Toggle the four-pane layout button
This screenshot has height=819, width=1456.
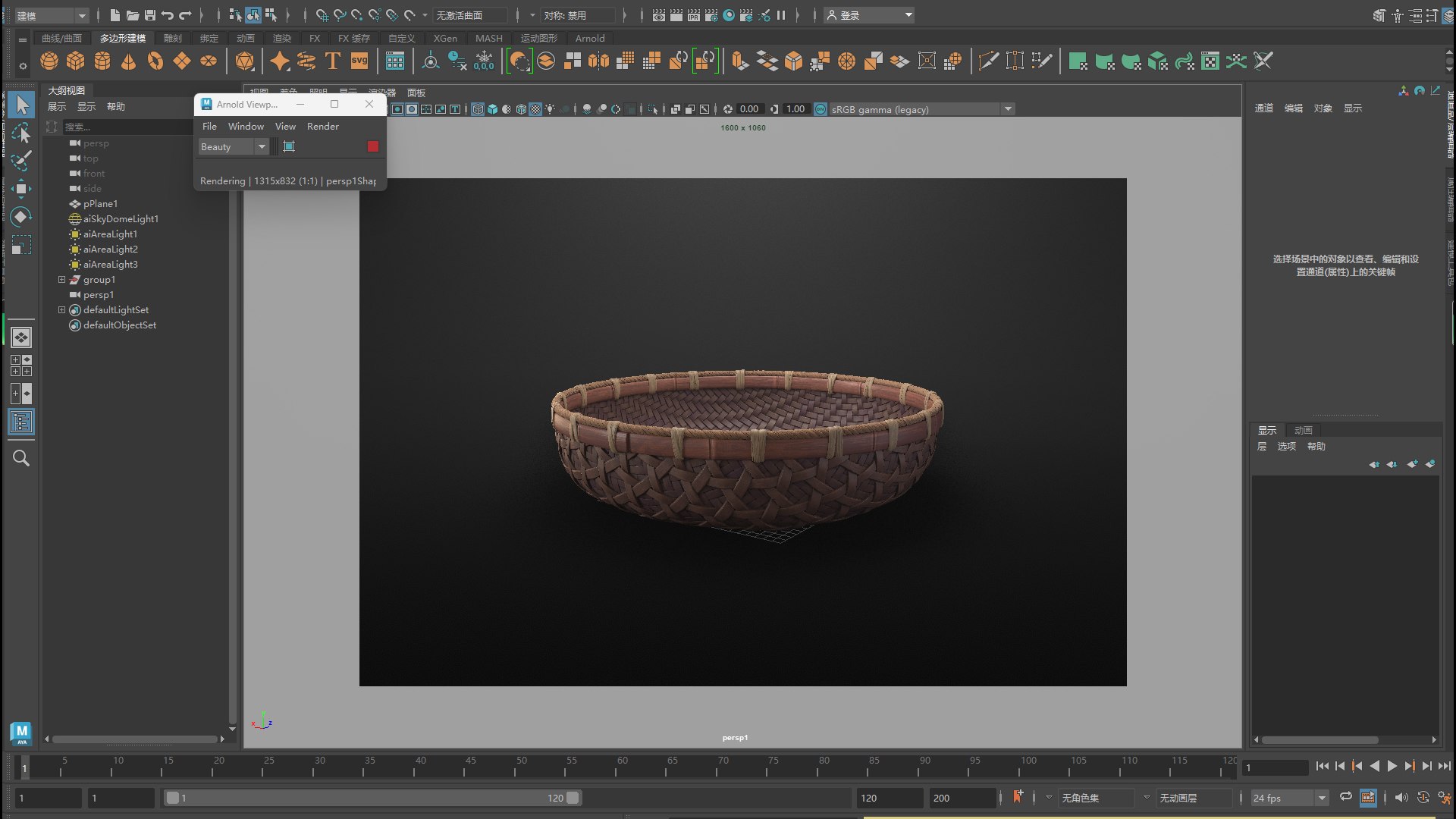(21, 366)
